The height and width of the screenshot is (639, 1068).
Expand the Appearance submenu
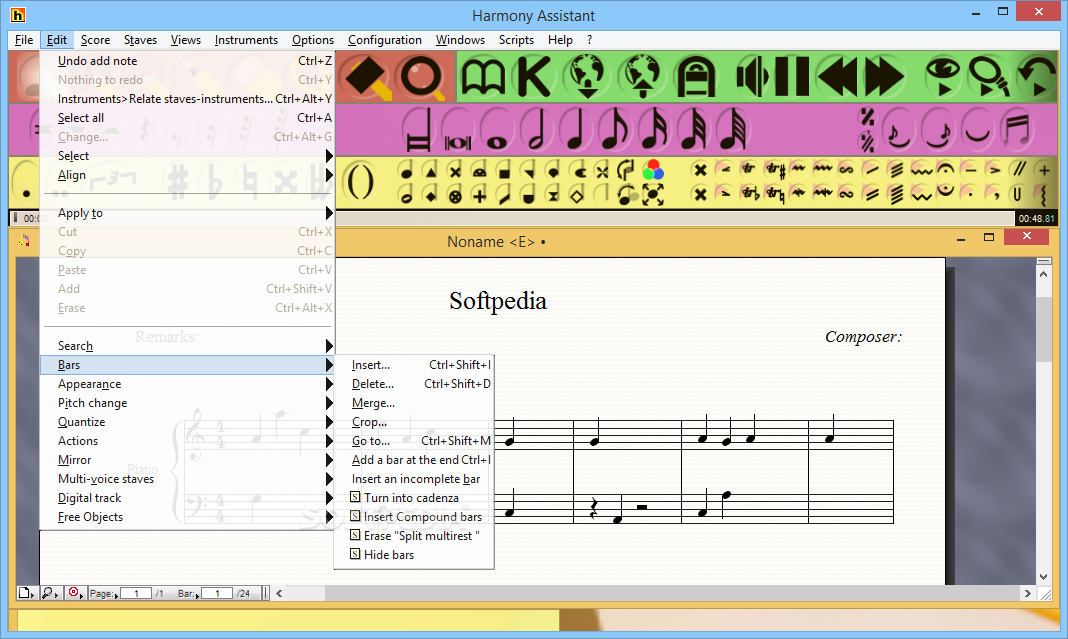point(187,384)
